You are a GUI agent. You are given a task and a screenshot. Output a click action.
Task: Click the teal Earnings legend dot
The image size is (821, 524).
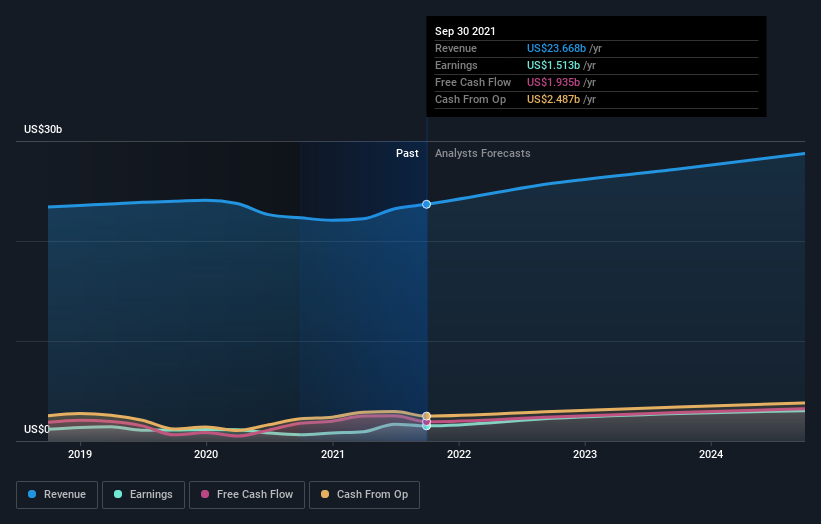[118, 494]
